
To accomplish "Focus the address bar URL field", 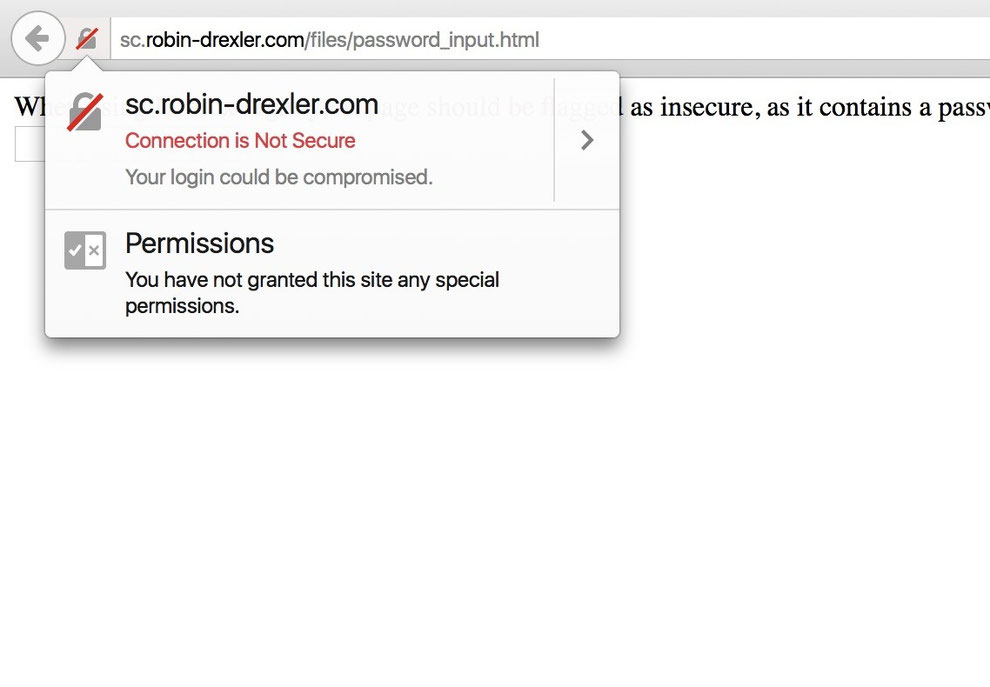I will pos(700,41).
